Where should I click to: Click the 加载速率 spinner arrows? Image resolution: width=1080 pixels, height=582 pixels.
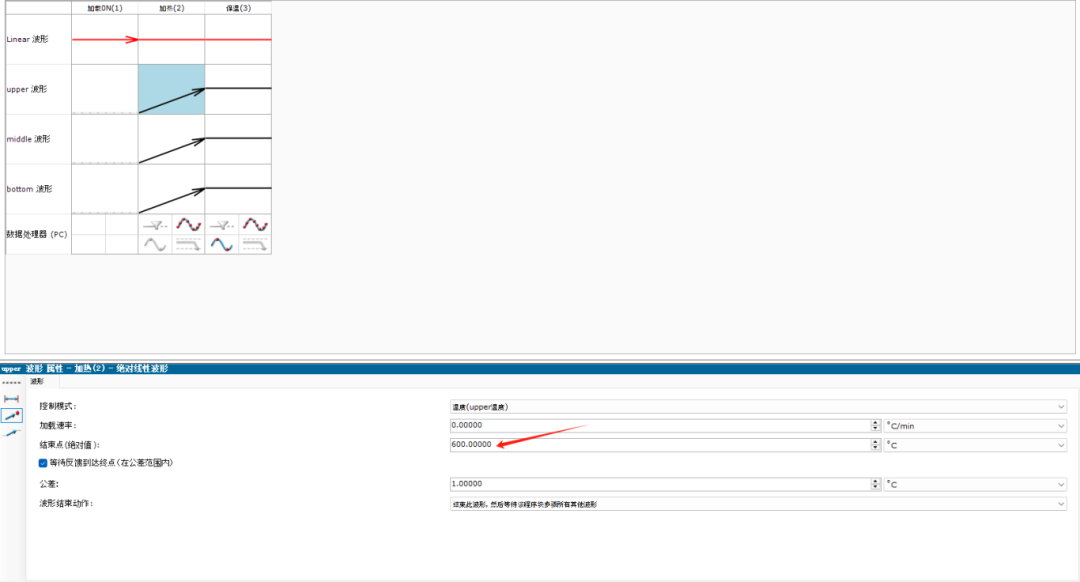(876, 425)
